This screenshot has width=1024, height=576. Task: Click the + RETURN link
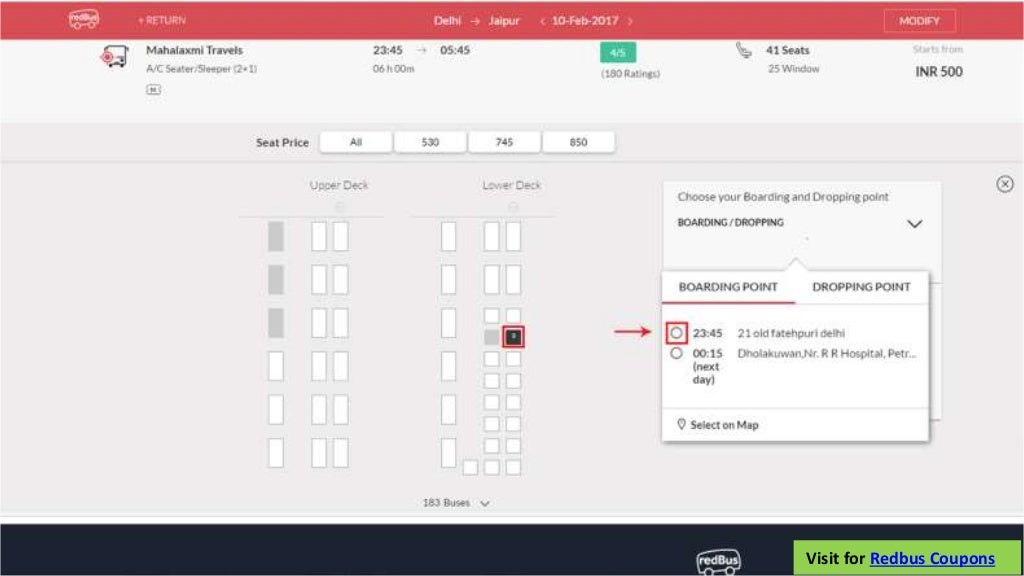coord(162,21)
